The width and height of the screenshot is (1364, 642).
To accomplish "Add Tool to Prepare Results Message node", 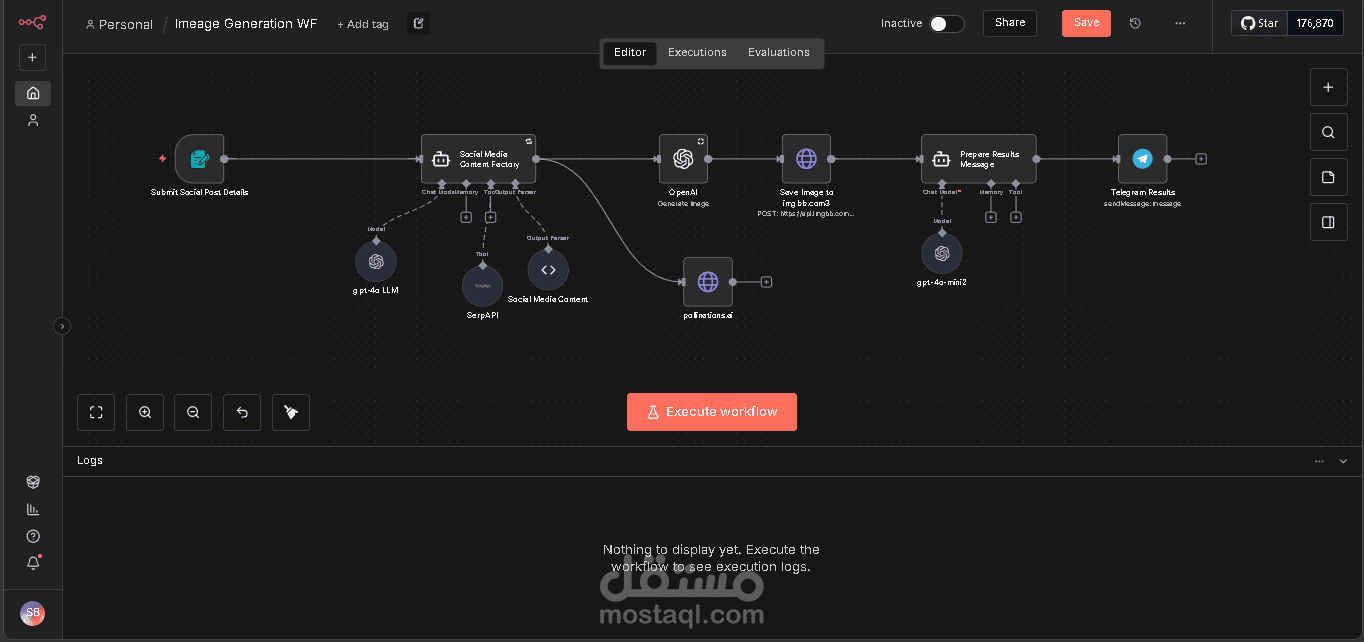I will coord(1016,217).
